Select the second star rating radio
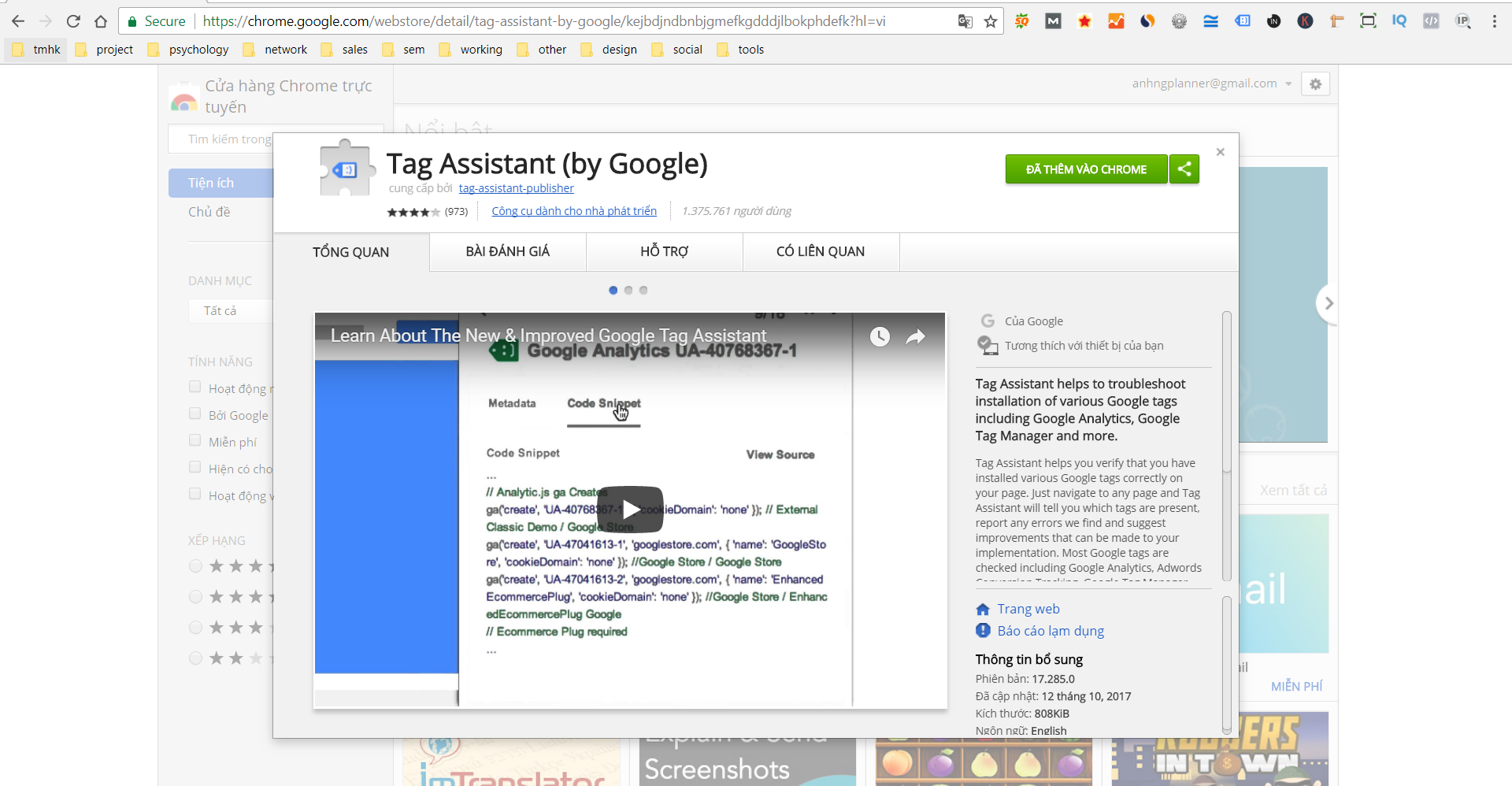Viewport: 1512px width, 786px height. coord(196,597)
